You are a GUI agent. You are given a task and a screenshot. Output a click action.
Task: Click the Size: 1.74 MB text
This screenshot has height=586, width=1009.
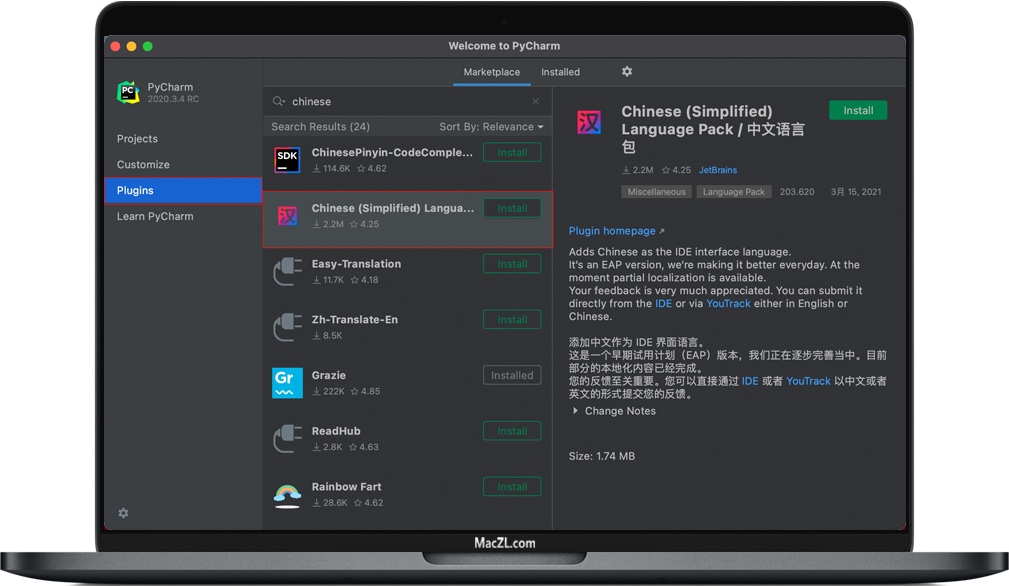click(602, 456)
